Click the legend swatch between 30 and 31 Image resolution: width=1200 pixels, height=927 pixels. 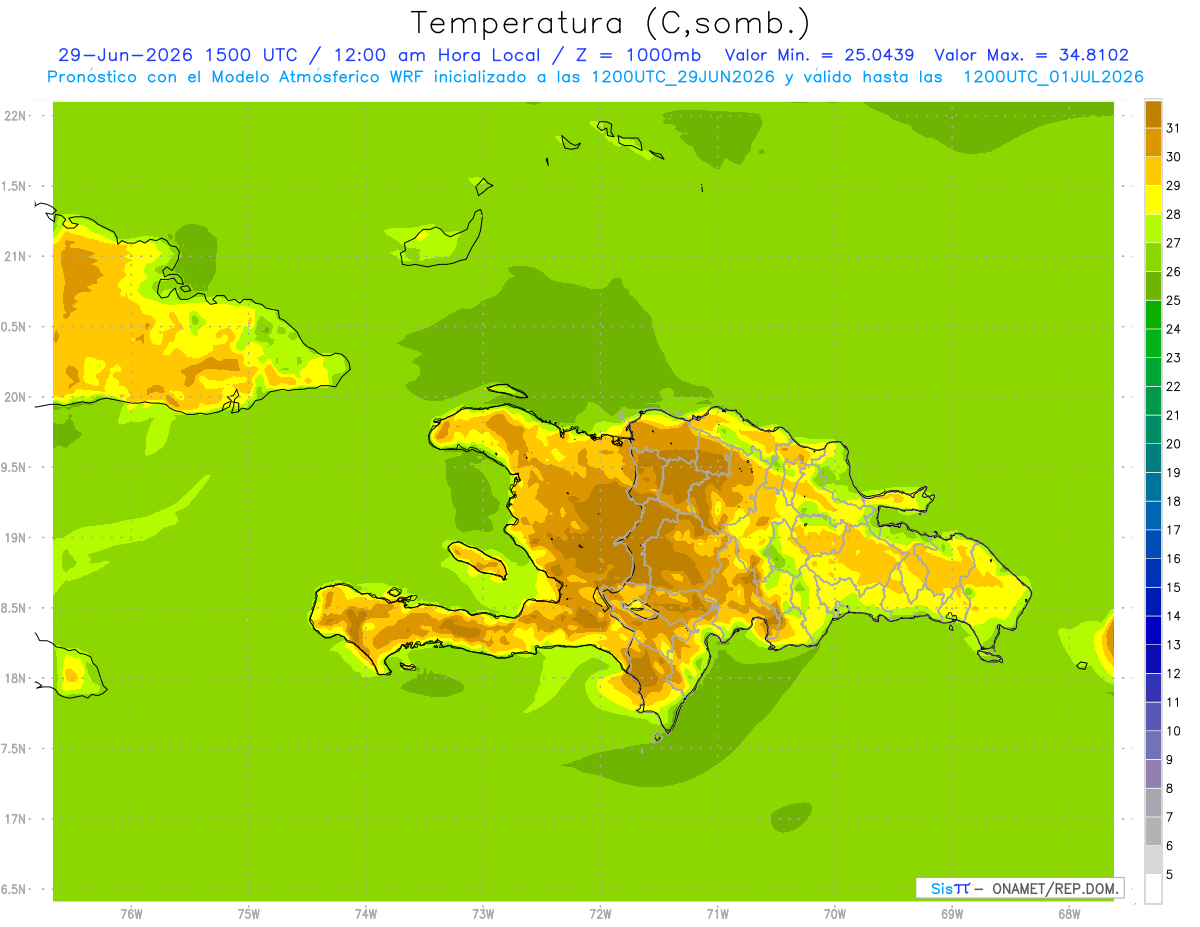click(1153, 142)
